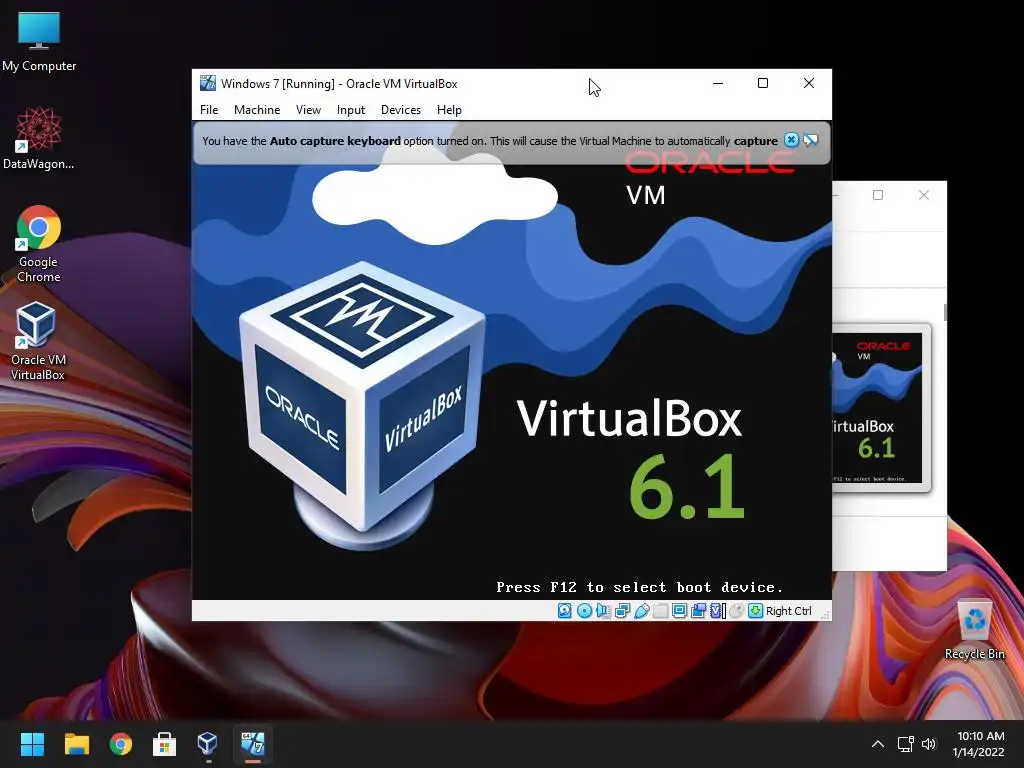
Task: Click the green keyboard capture arrow icon
Action: coord(756,611)
